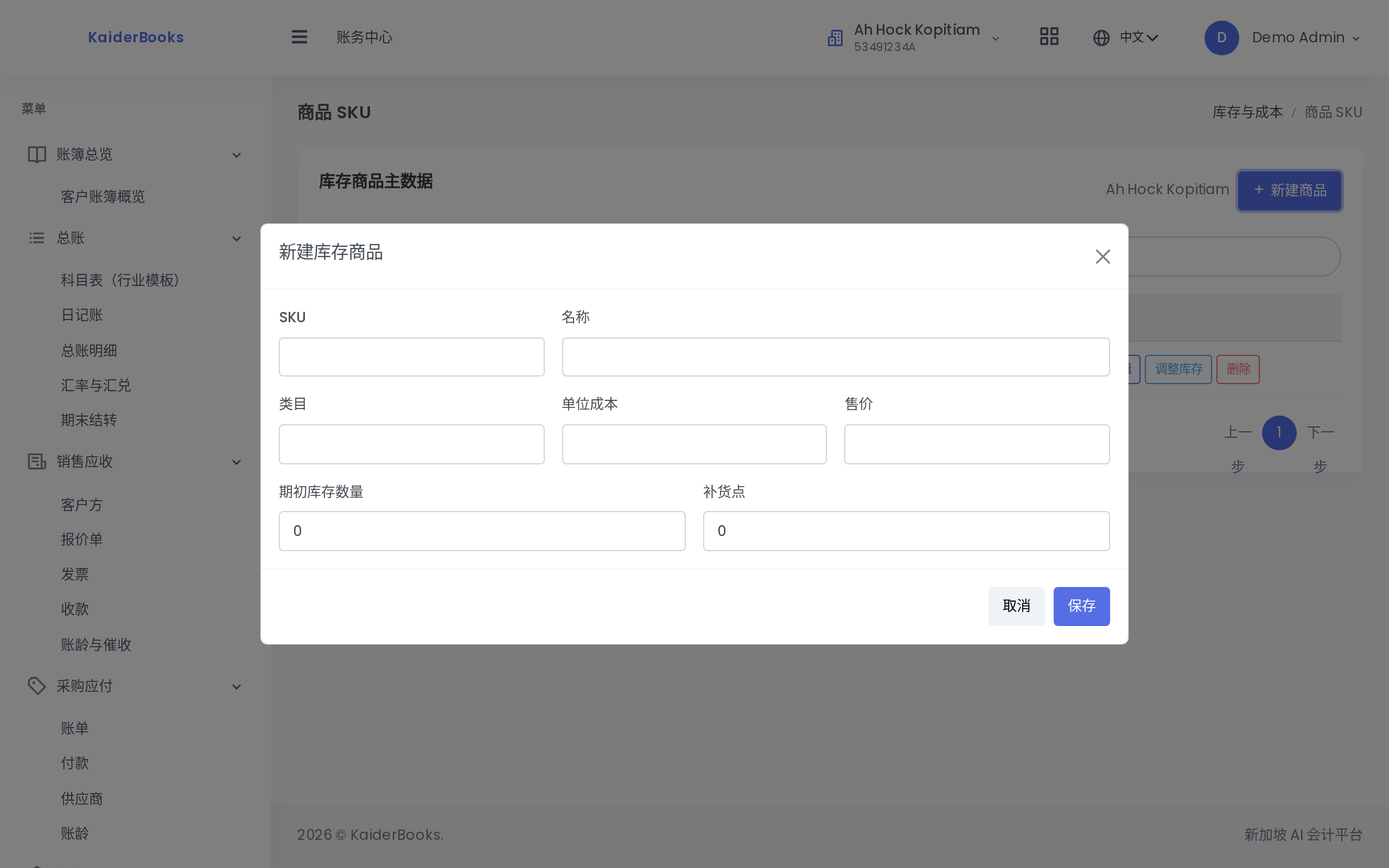Click 下一步 pagination button
The image size is (1389, 868).
point(1320,449)
